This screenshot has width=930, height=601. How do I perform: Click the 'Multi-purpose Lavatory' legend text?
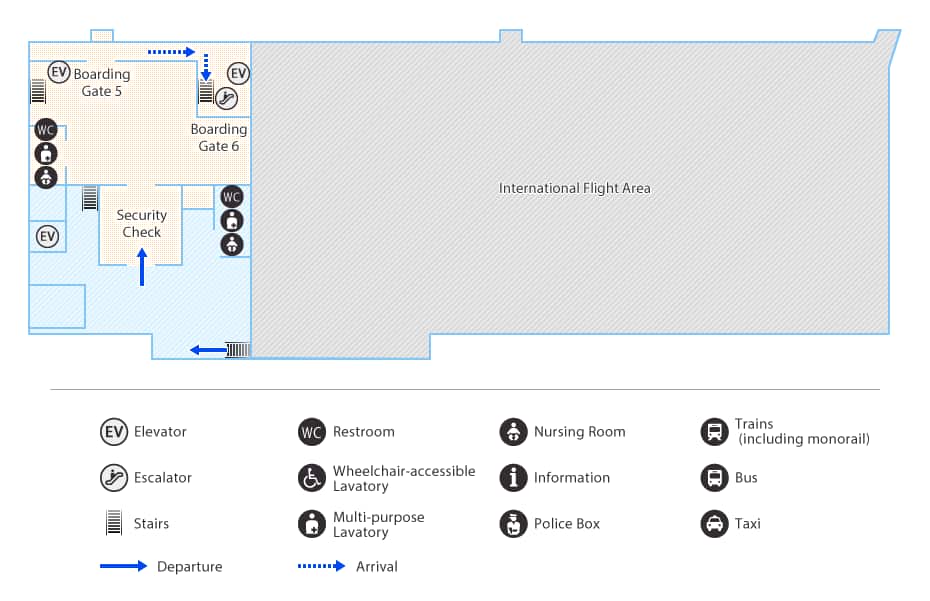[378, 524]
